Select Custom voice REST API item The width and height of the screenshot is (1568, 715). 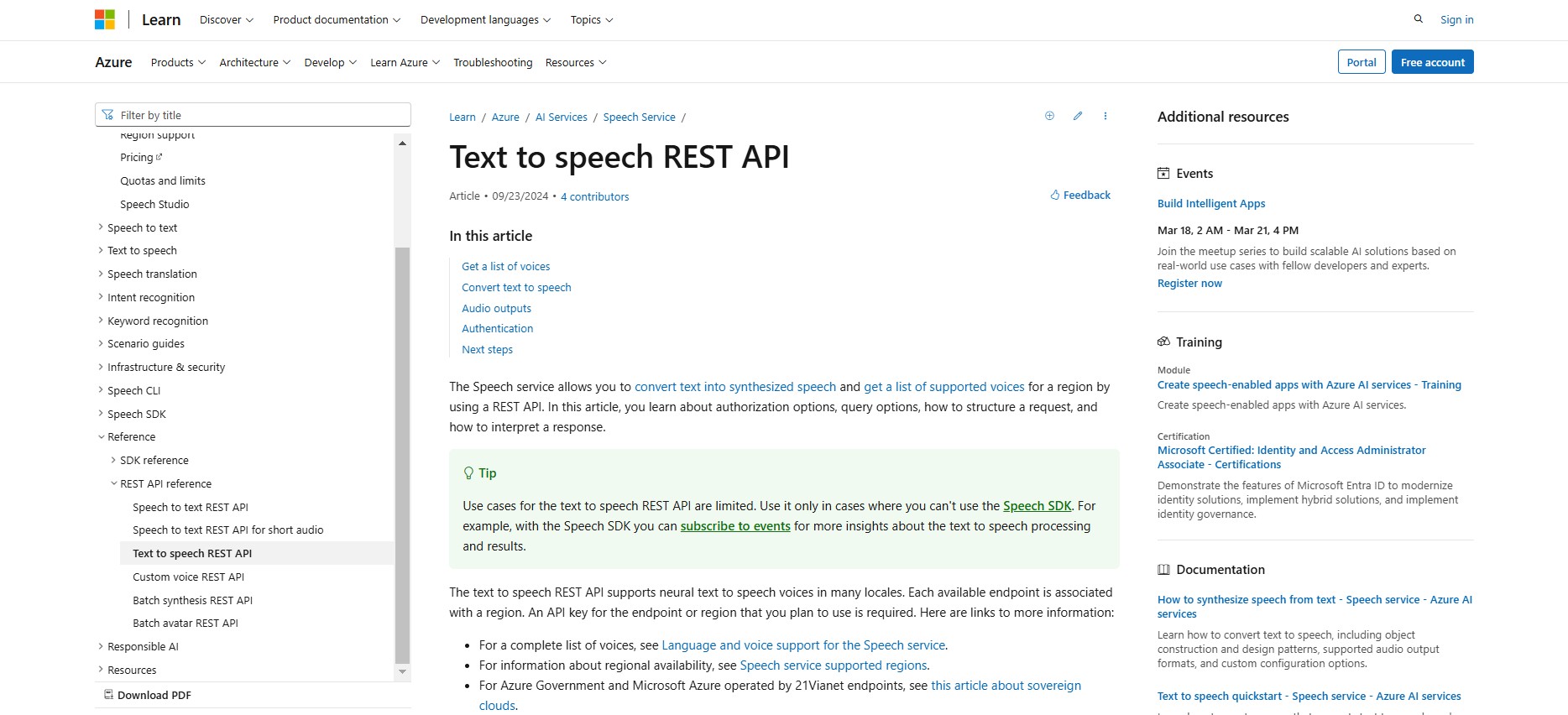click(x=188, y=577)
